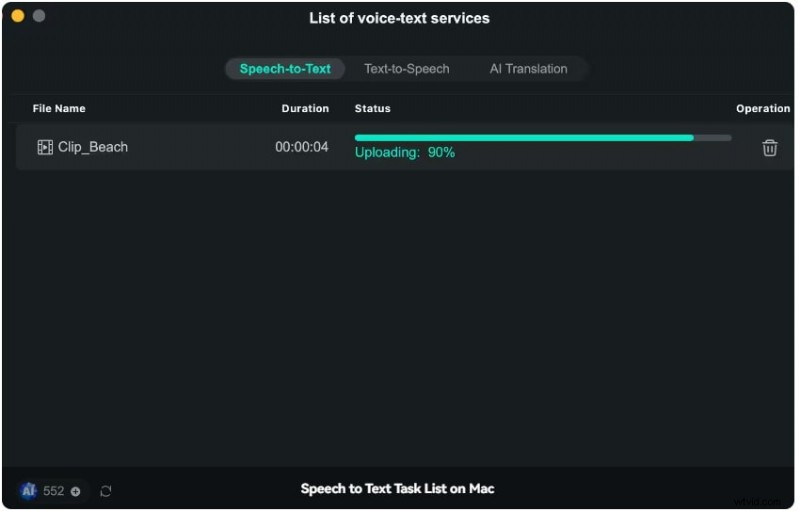Click the video clip icon beside Clip_Beach
Screen dimensions: 800x511
point(45,148)
